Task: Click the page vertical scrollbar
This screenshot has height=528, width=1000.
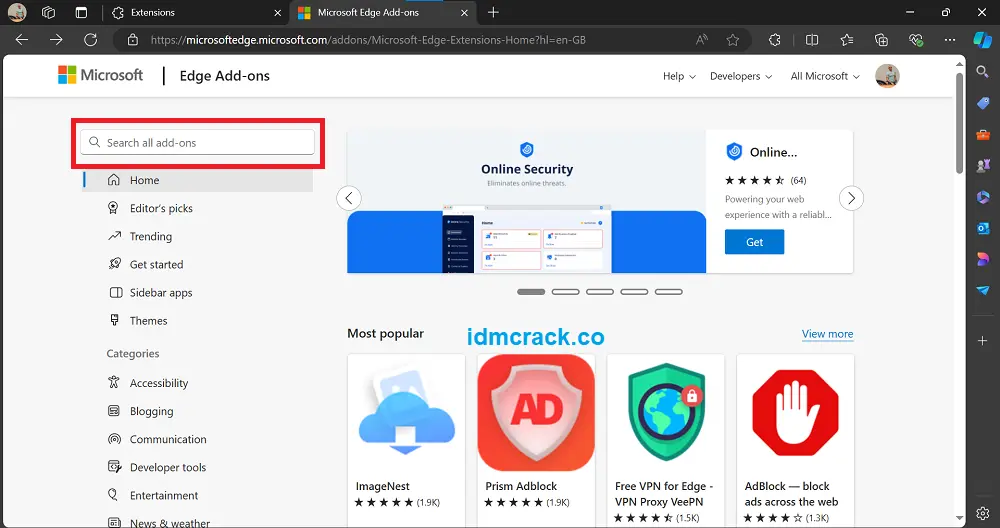Action: tap(959, 121)
